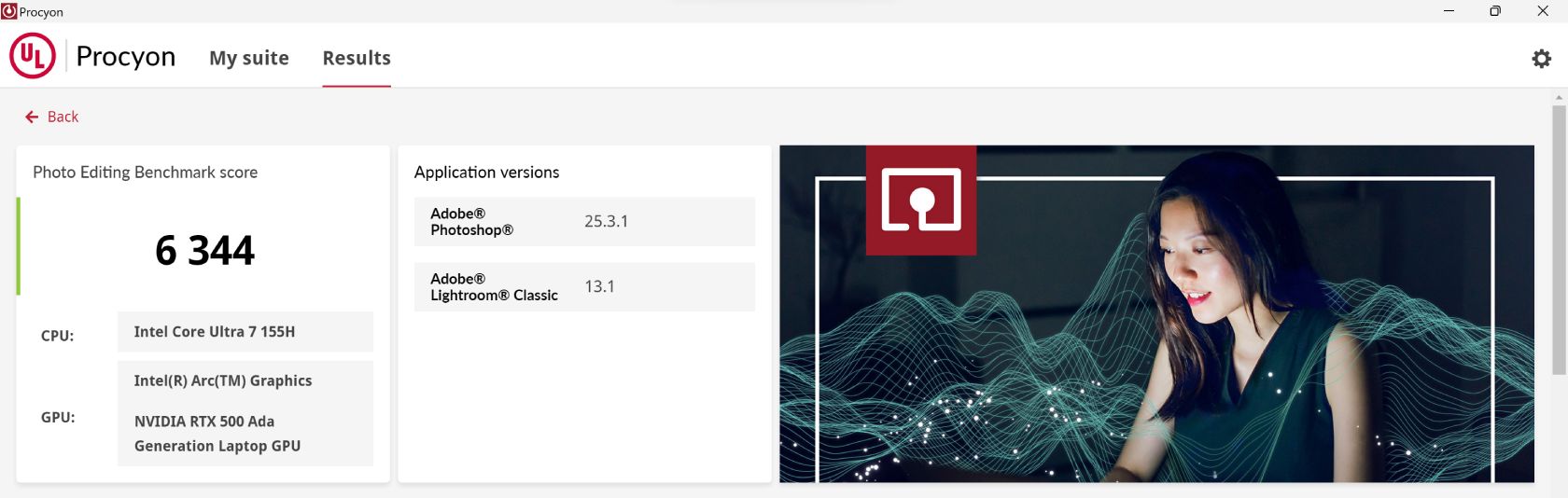Click the scrollbar up arrow
The height and width of the screenshot is (498, 1568).
click(1559, 97)
